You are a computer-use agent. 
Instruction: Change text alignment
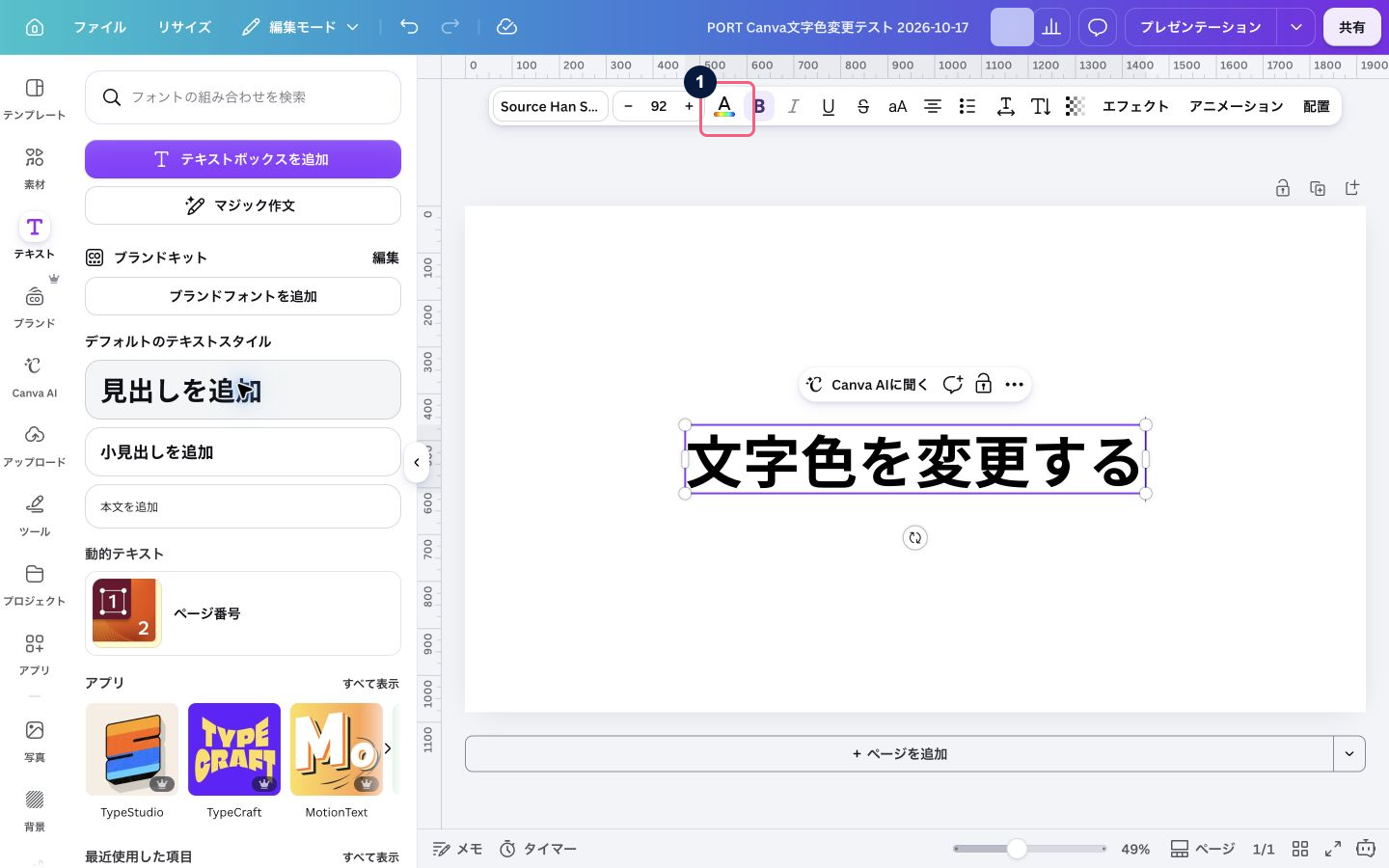coord(933,106)
